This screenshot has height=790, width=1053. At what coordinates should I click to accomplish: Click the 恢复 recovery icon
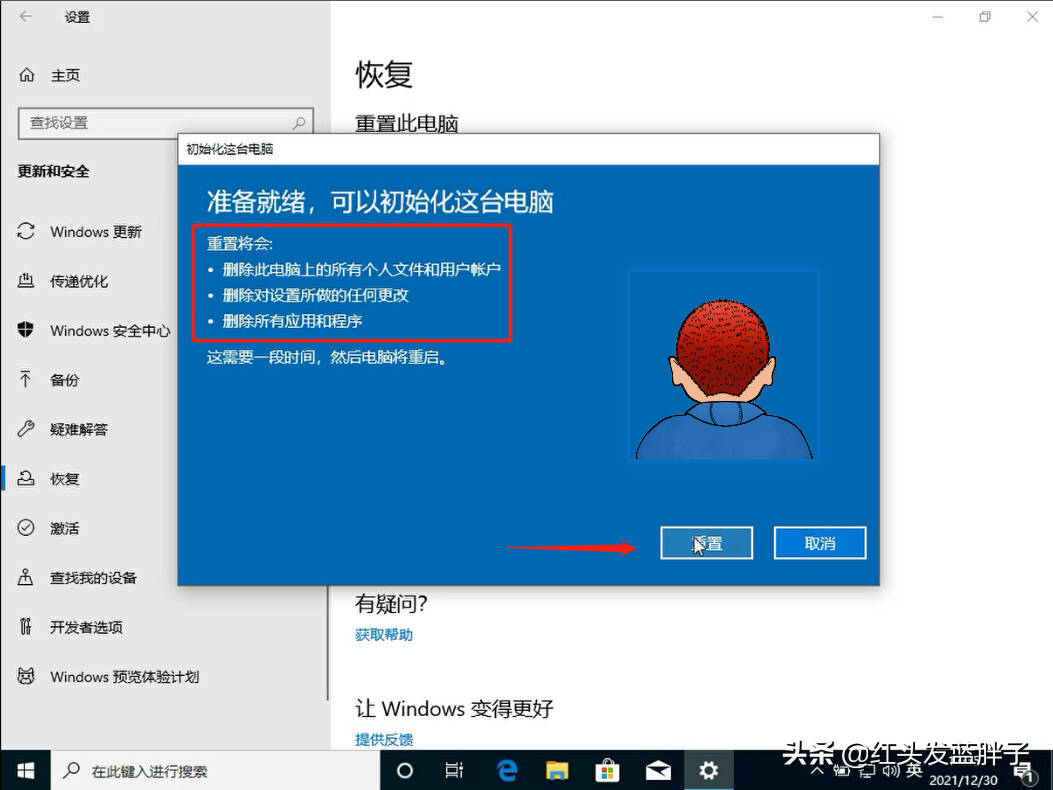click(26, 478)
